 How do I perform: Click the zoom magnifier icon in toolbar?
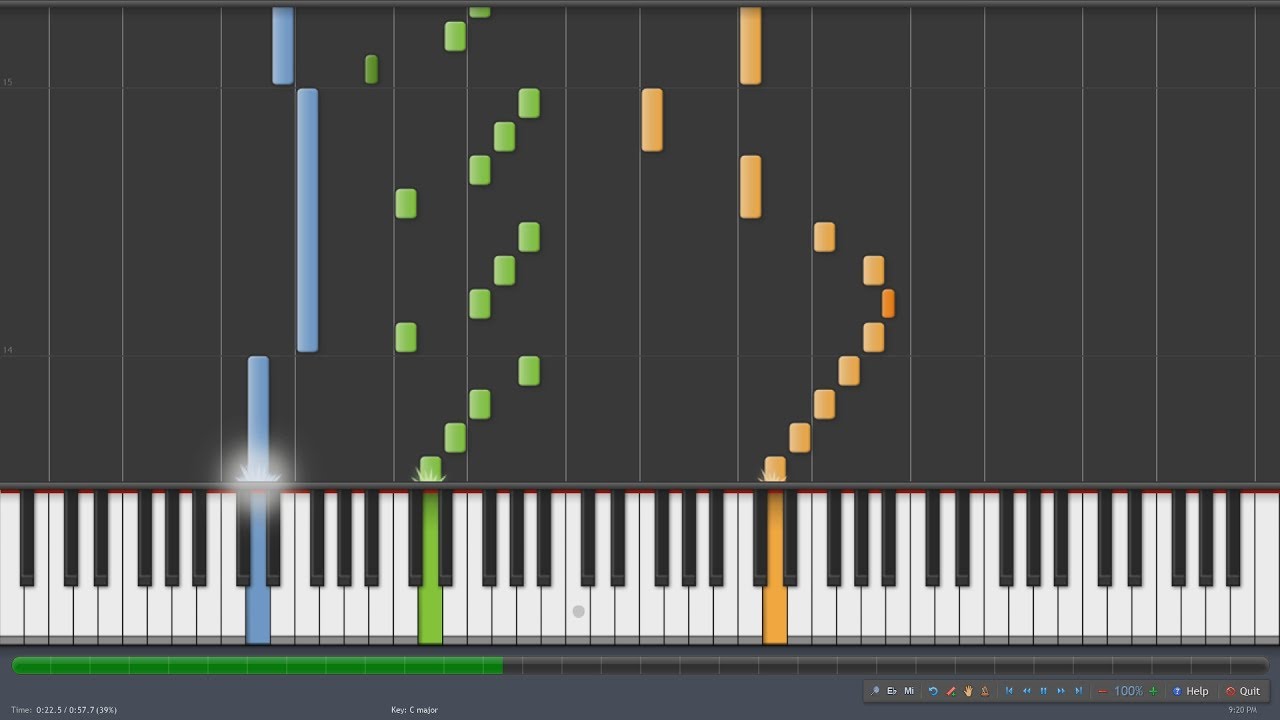pos(875,691)
